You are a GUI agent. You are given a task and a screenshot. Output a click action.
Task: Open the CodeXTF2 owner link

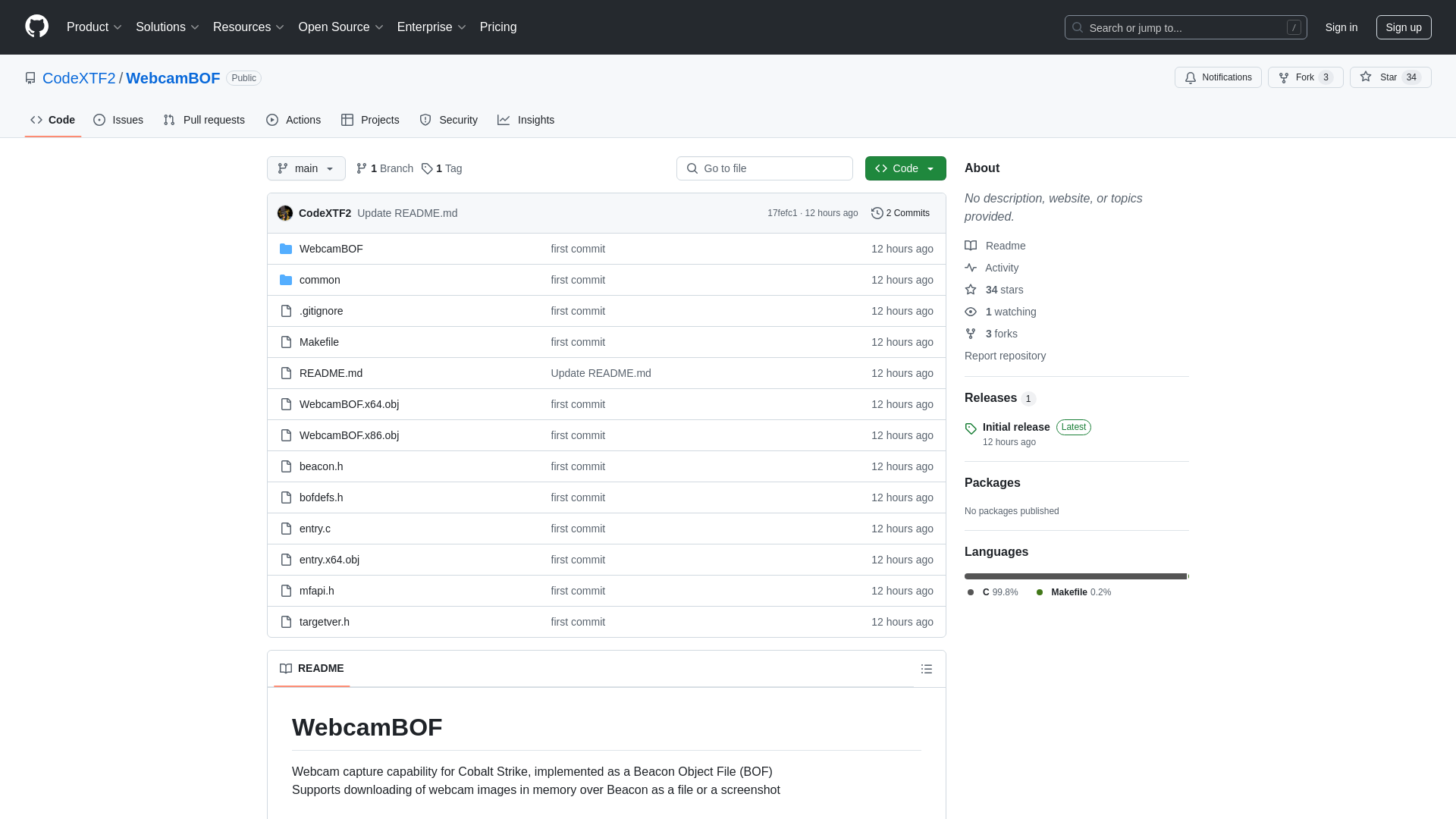79,78
